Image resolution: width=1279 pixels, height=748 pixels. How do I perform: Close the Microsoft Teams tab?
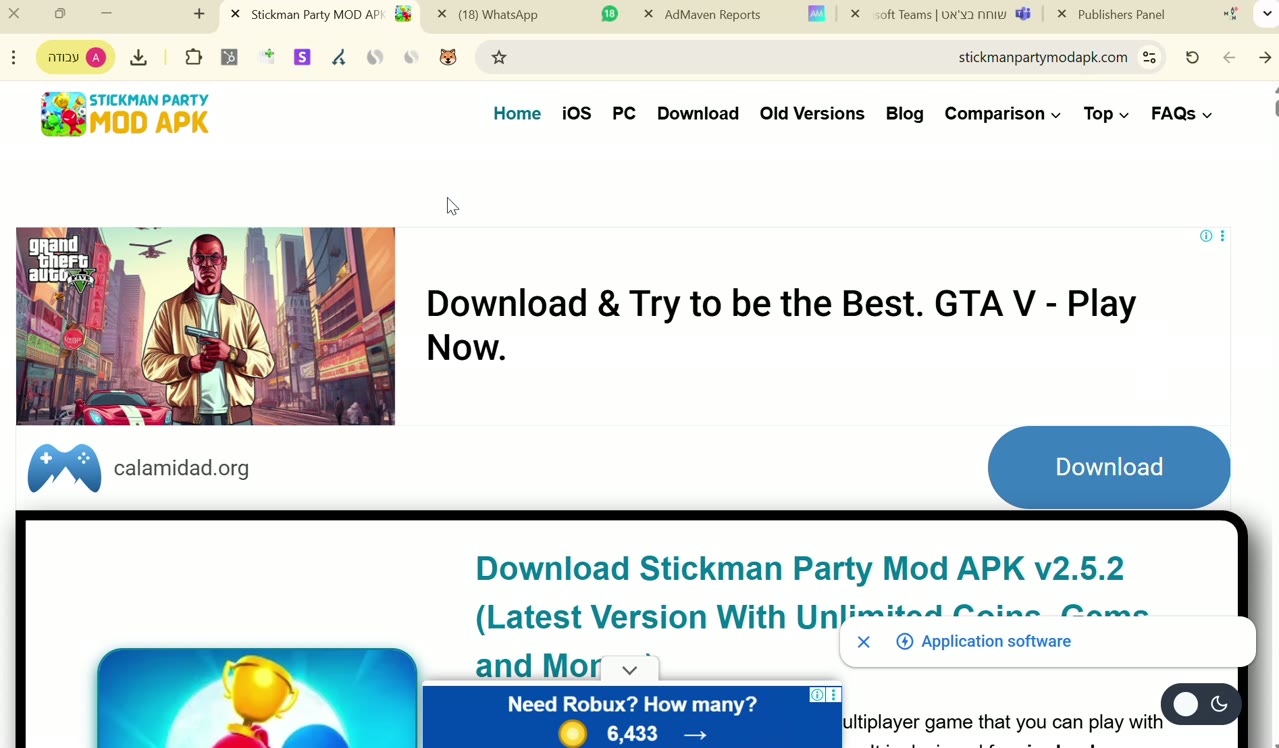coord(855,14)
